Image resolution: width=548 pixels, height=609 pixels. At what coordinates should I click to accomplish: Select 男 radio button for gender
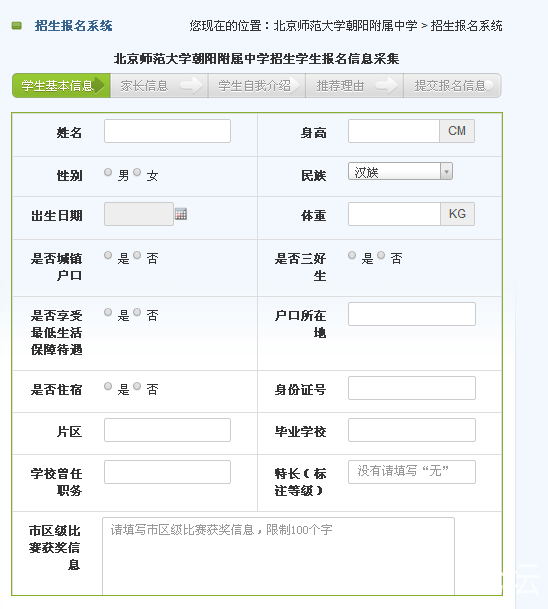tap(108, 172)
